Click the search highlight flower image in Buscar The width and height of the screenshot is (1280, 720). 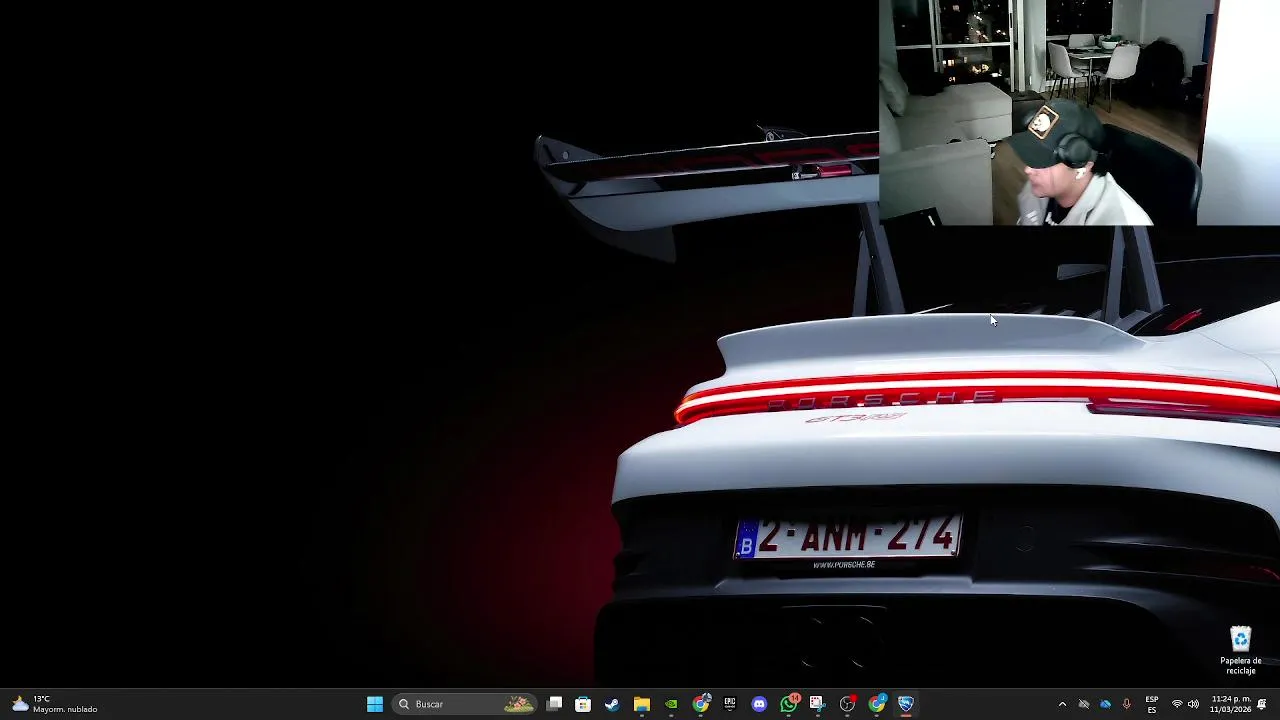coord(518,704)
